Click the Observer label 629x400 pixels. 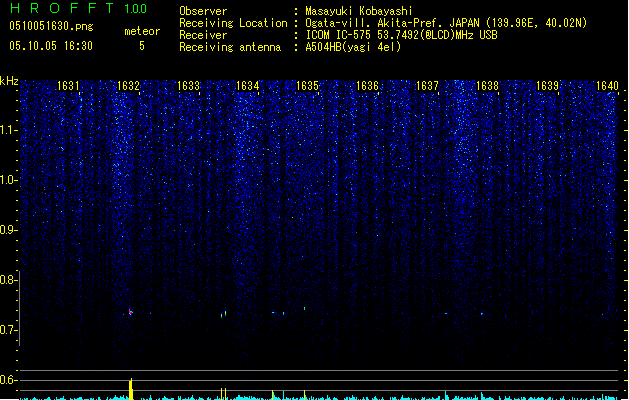203,11
